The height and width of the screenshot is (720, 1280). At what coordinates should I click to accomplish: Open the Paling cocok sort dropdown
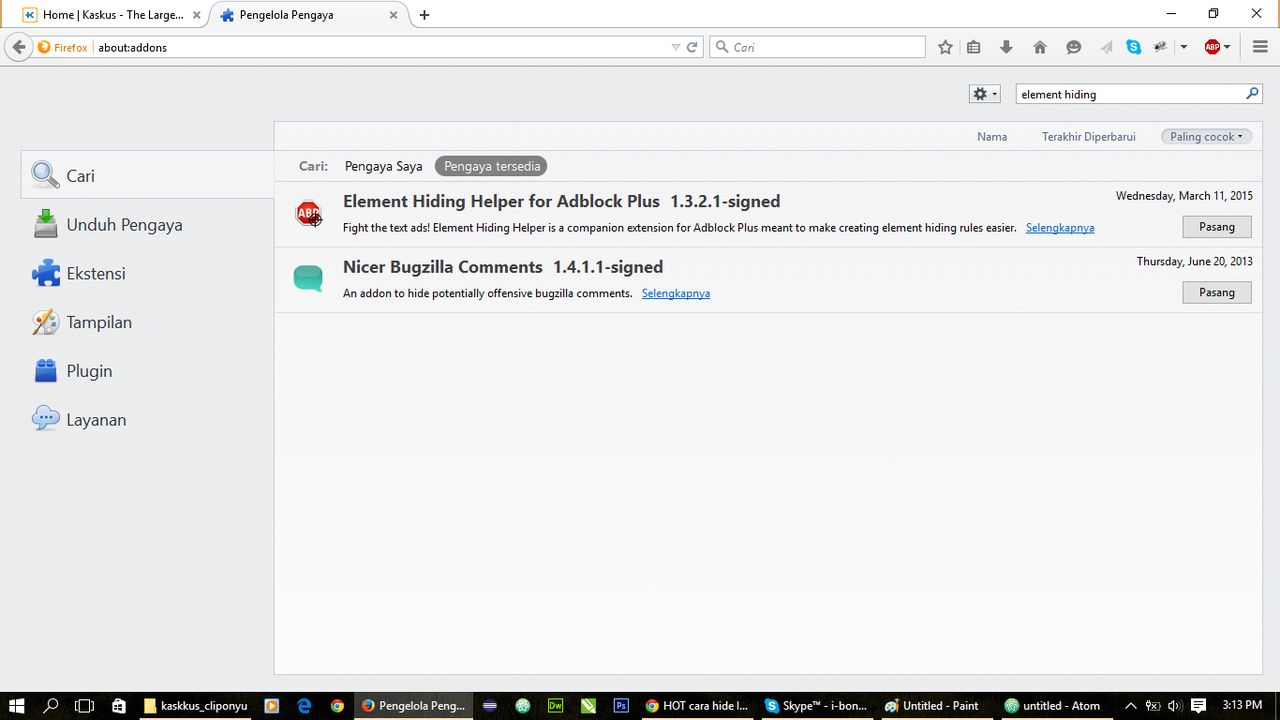(x=1206, y=136)
